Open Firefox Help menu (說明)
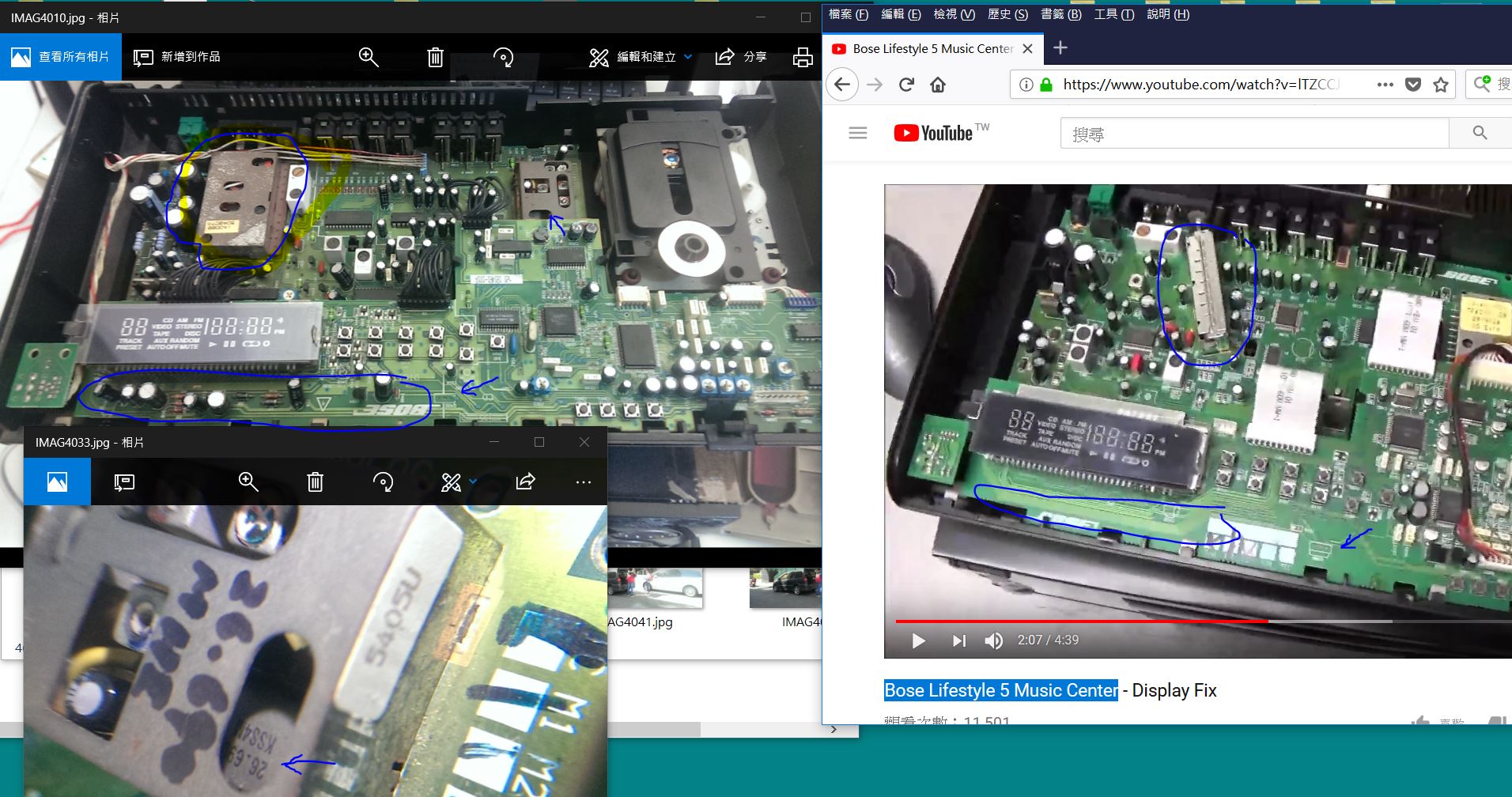 point(1168,14)
